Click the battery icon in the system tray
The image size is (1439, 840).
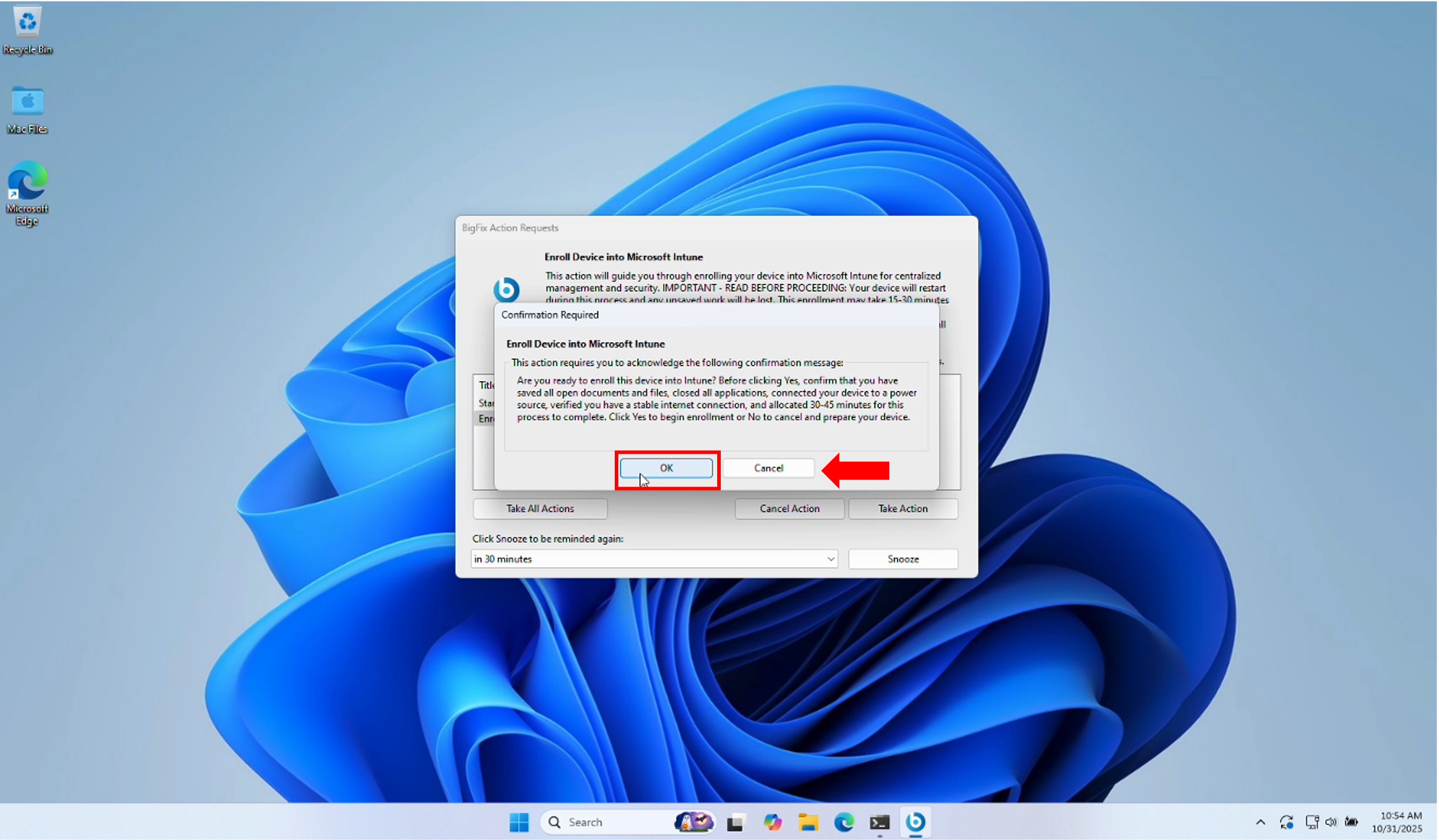pos(1352,822)
